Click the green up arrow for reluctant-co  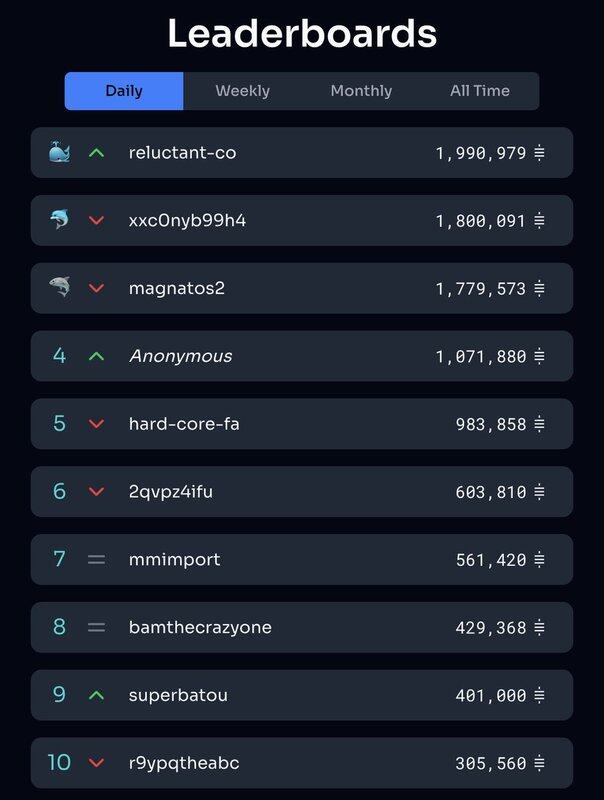click(96, 153)
